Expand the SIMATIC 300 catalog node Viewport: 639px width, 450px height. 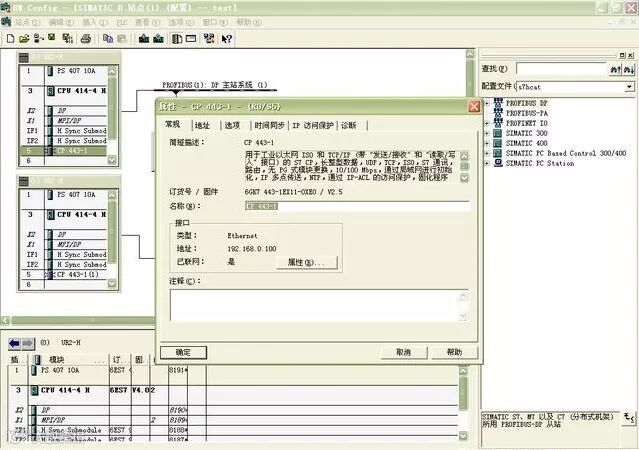pyautogui.click(x=487, y=133)
